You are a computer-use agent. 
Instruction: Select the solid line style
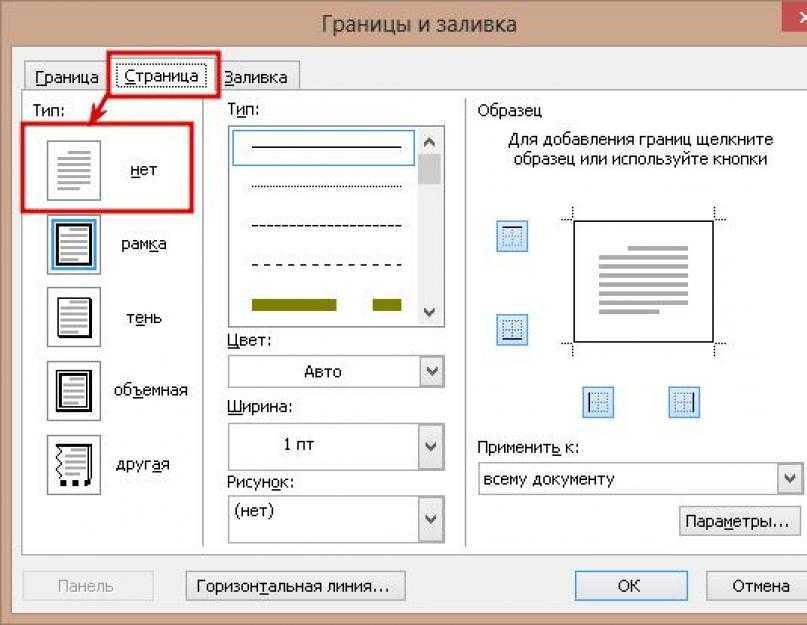324,147
